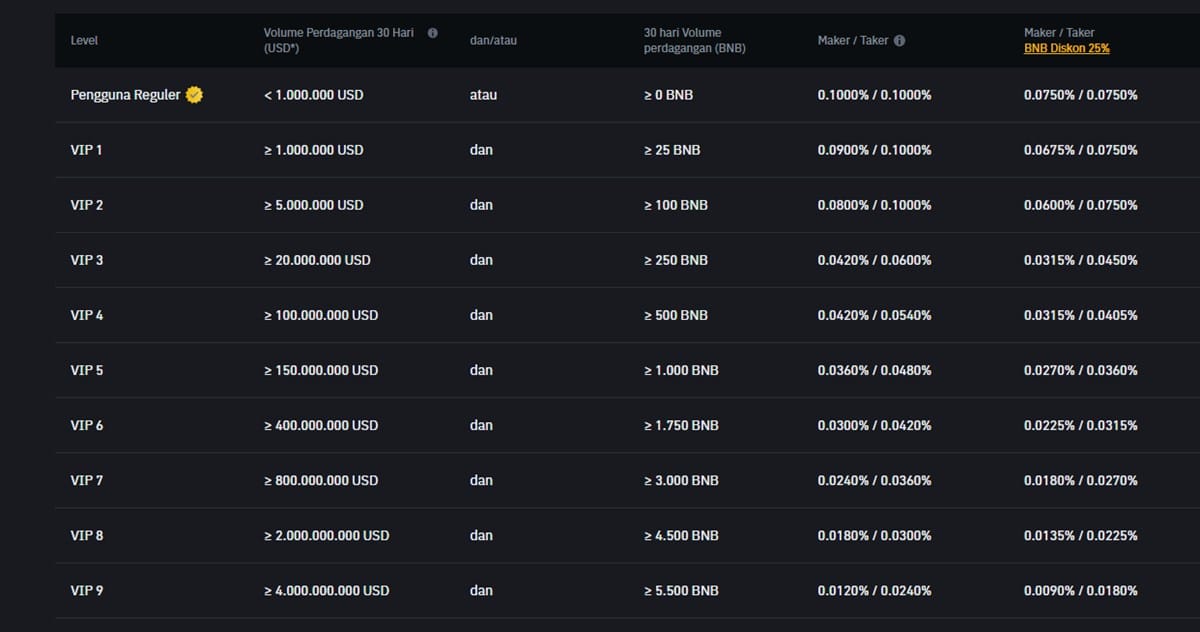Image resolution: width=1200 pixels, height=632 pixels.
Task: Select the VIP 1 row label
Action: pos(87,150)
